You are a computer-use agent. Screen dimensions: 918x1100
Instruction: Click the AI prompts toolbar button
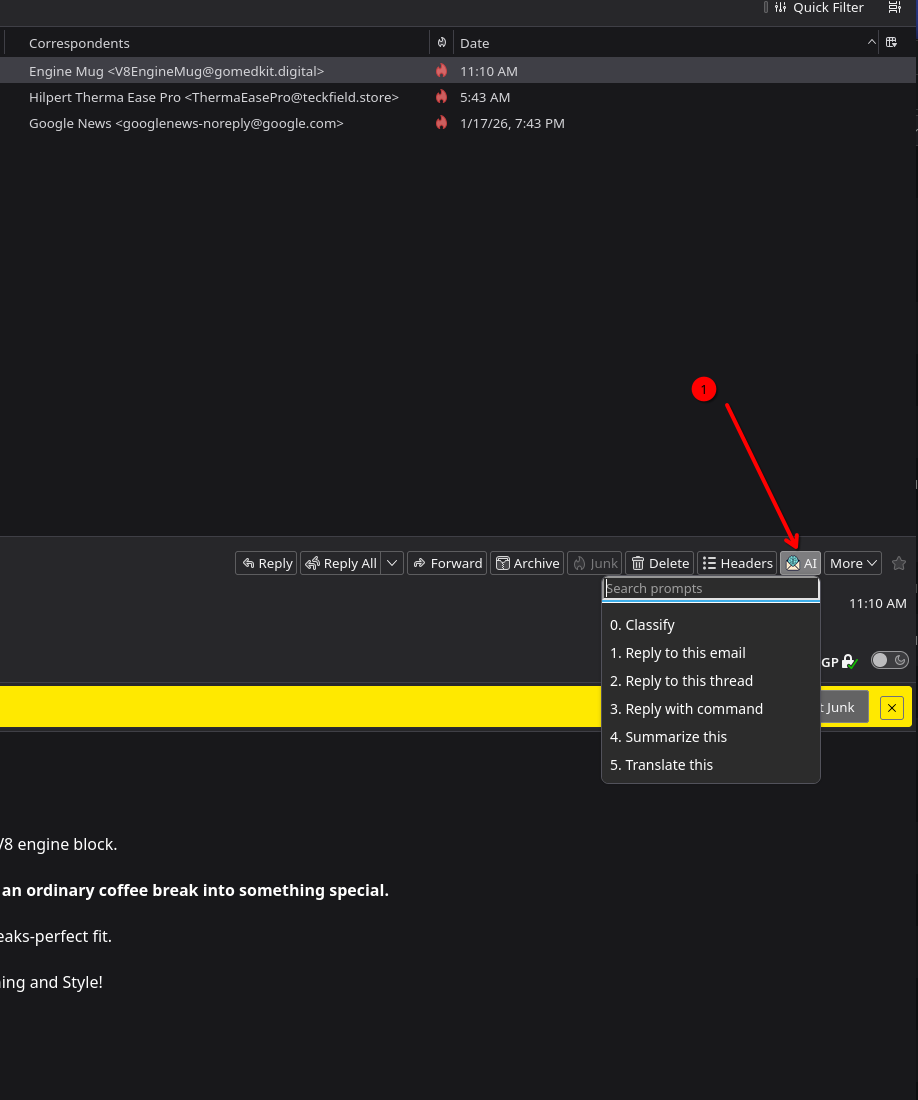800,563
